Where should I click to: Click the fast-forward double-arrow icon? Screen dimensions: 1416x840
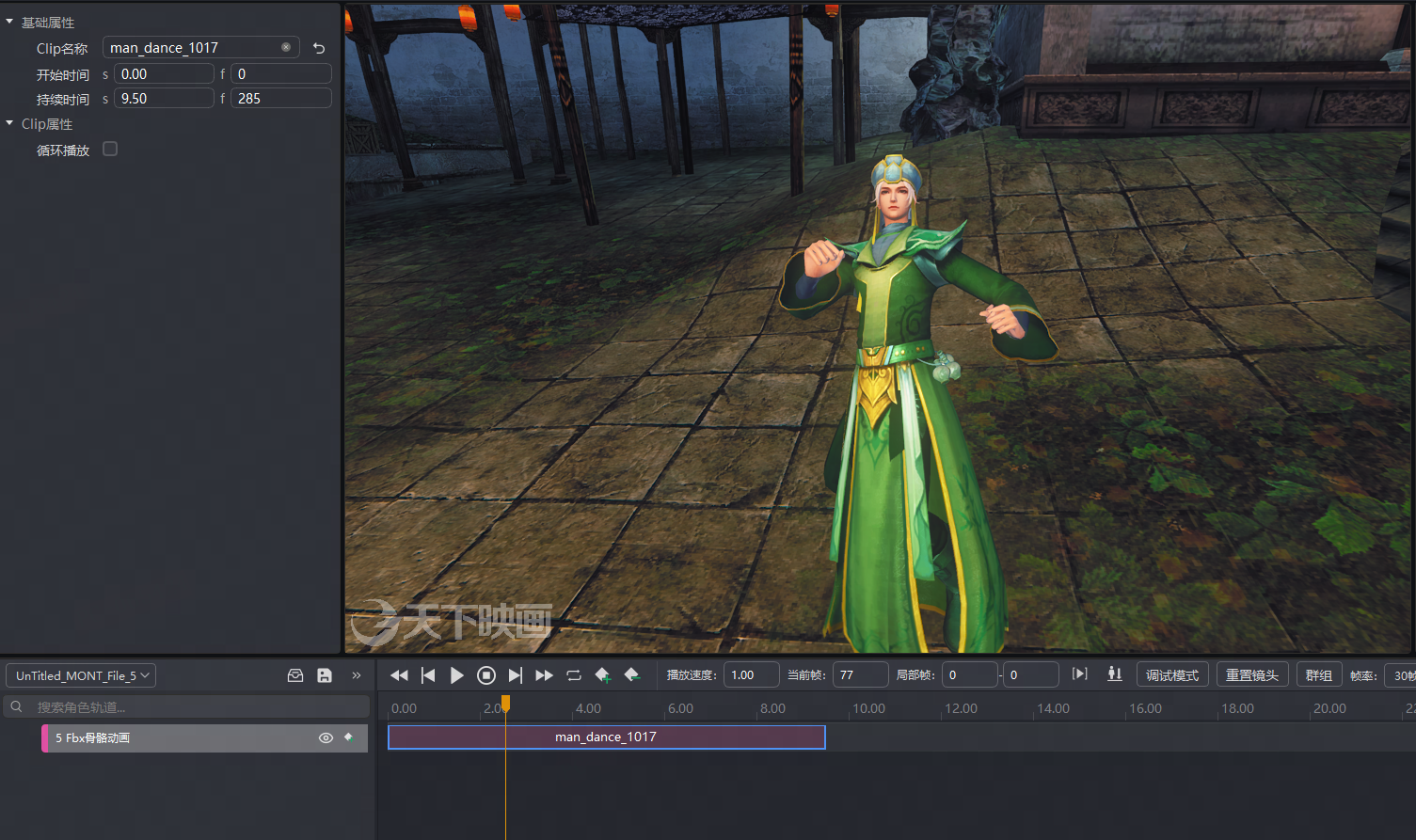(x=544, y=675)
